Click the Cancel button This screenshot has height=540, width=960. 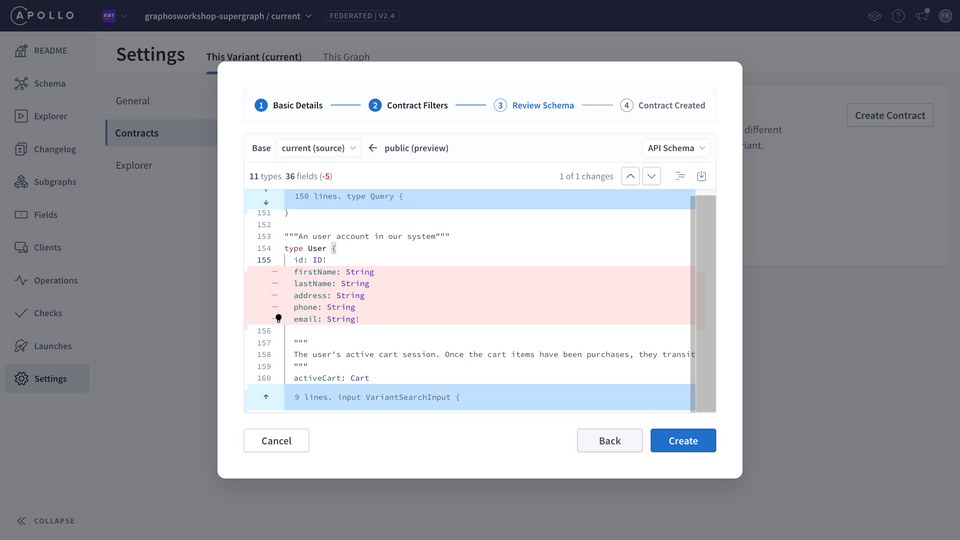pyautogui.click(x=276, y=441)
